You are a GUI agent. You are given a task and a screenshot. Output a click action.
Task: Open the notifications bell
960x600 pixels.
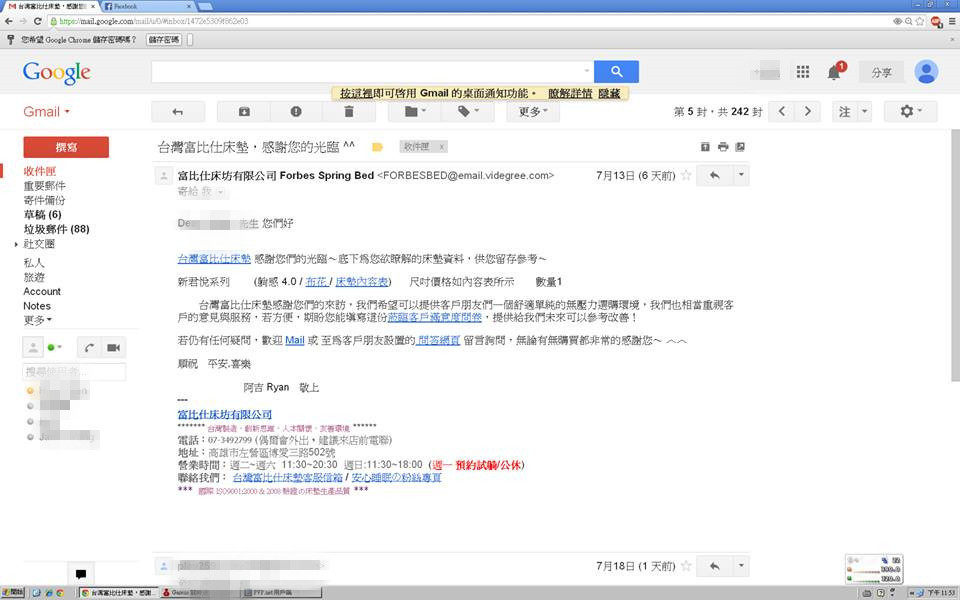click(x=834, y=73)
